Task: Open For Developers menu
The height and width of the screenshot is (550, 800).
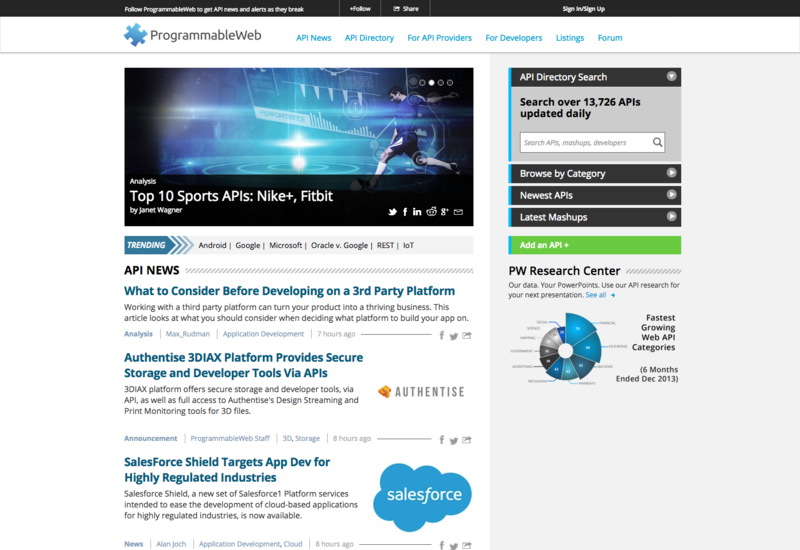Action: [514, 38]
